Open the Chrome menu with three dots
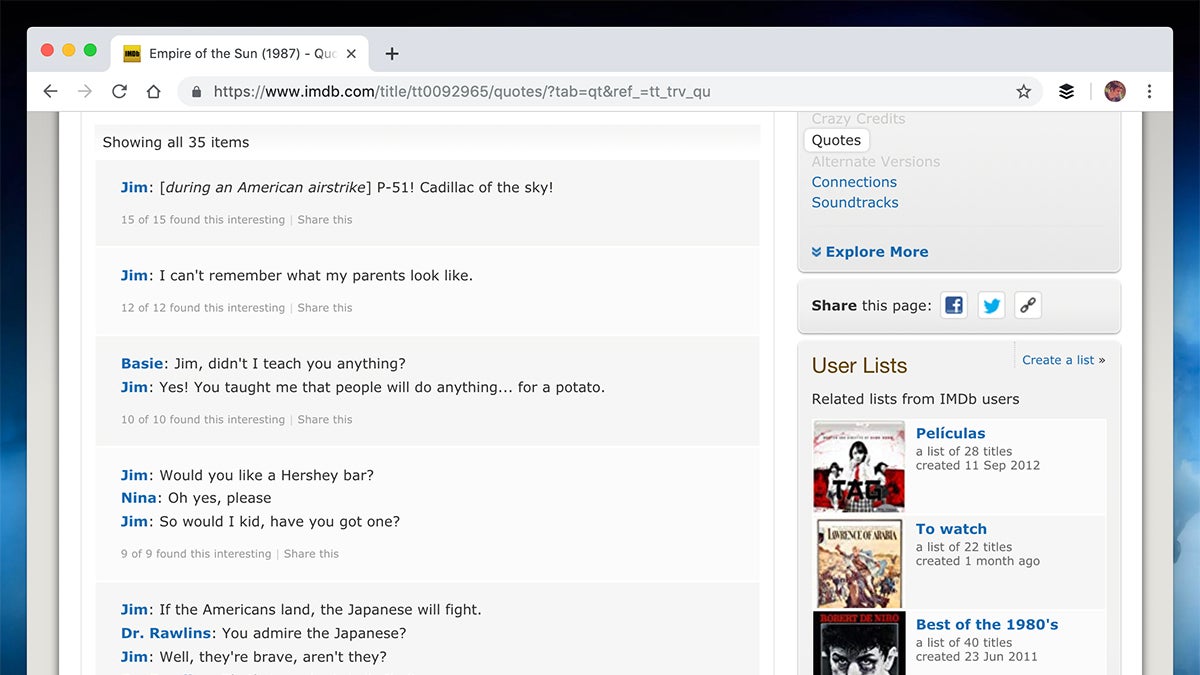Screen dimensions: 1200x675 tap(1150, 91)
